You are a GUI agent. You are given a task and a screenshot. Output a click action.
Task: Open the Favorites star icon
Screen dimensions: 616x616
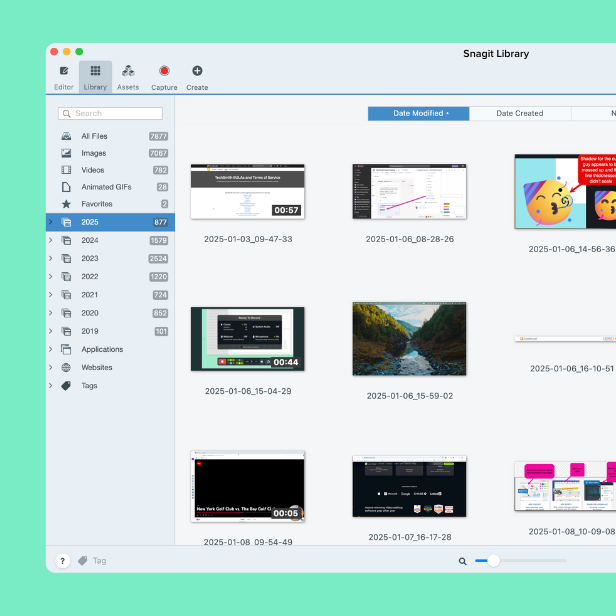[66, 204]
